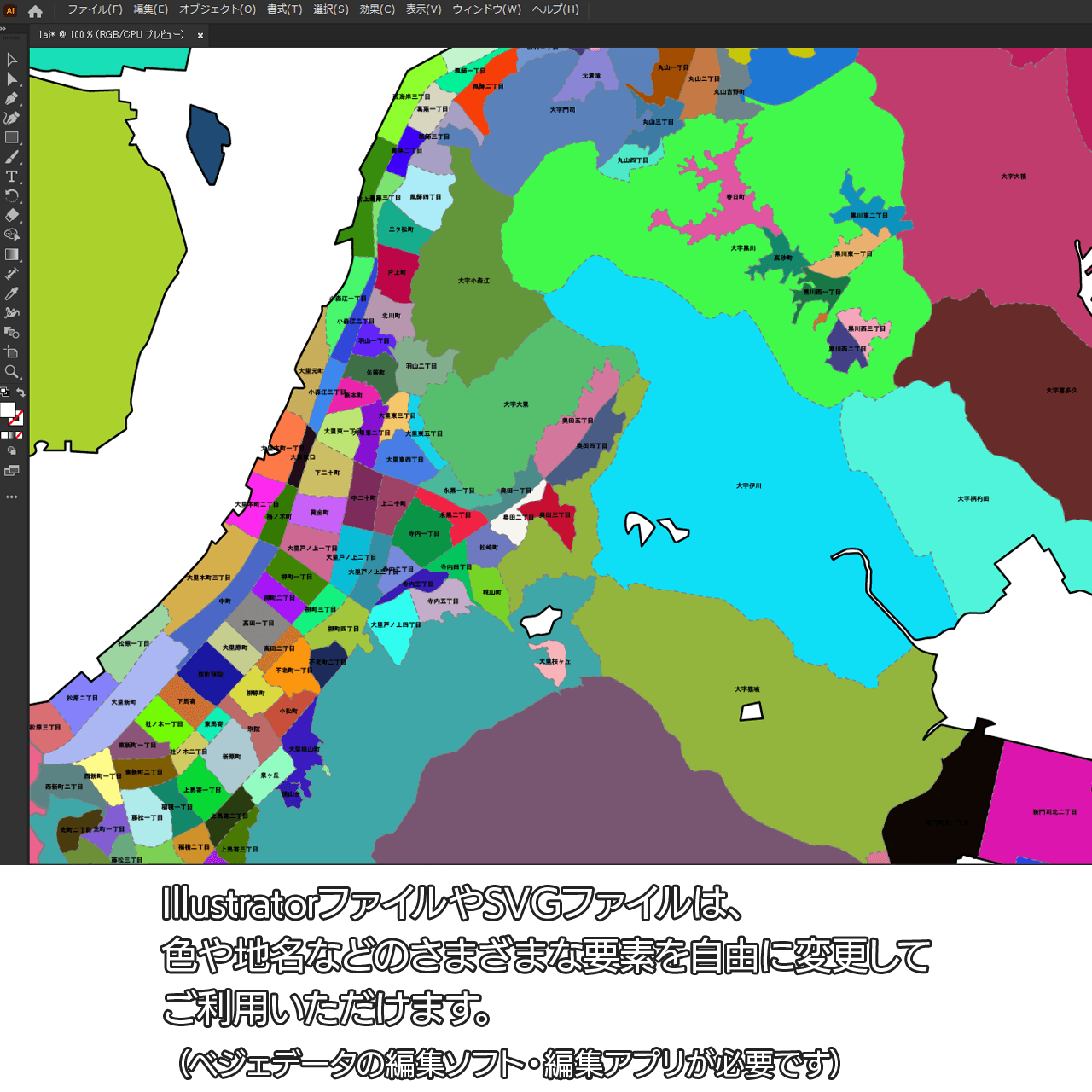Click the 大字小森江 map label

pos(473,281)
